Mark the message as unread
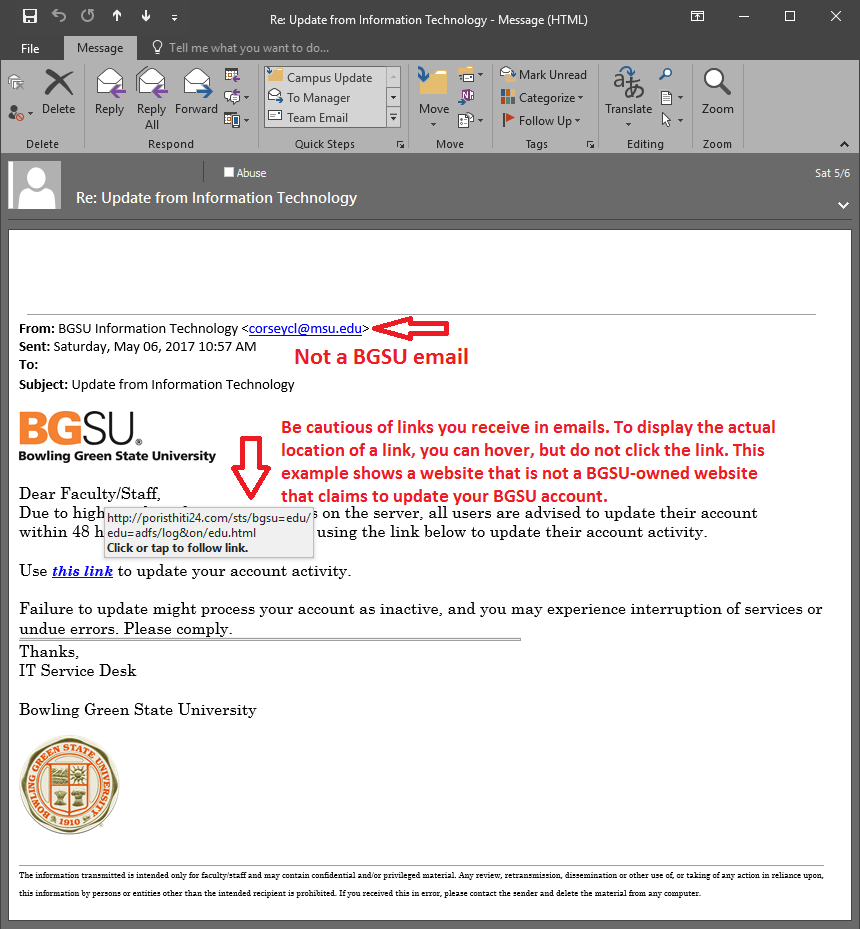Screen dimensions: 860x929 (544, 75)
